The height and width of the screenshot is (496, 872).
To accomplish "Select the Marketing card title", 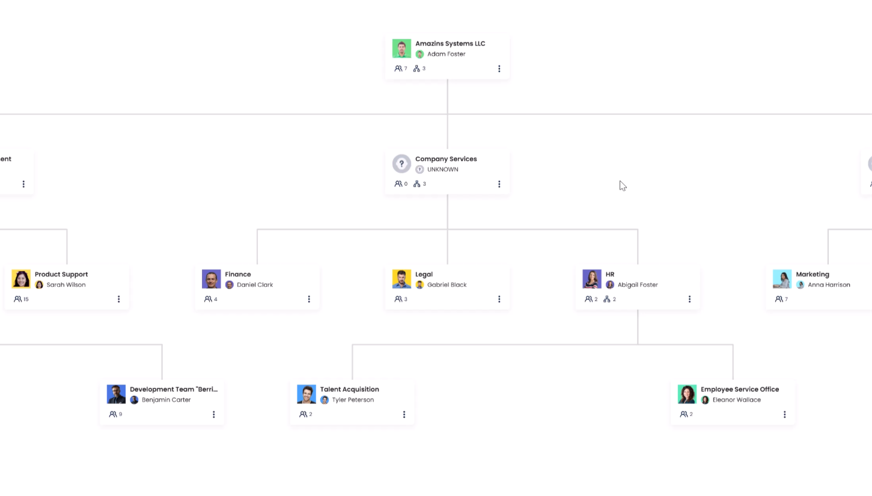I will [x=812, y=274].
